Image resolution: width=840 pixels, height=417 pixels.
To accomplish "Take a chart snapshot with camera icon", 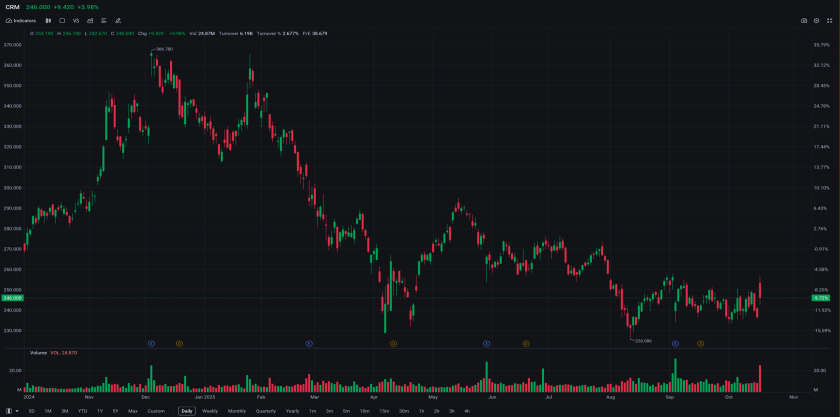I will (804, 20).
